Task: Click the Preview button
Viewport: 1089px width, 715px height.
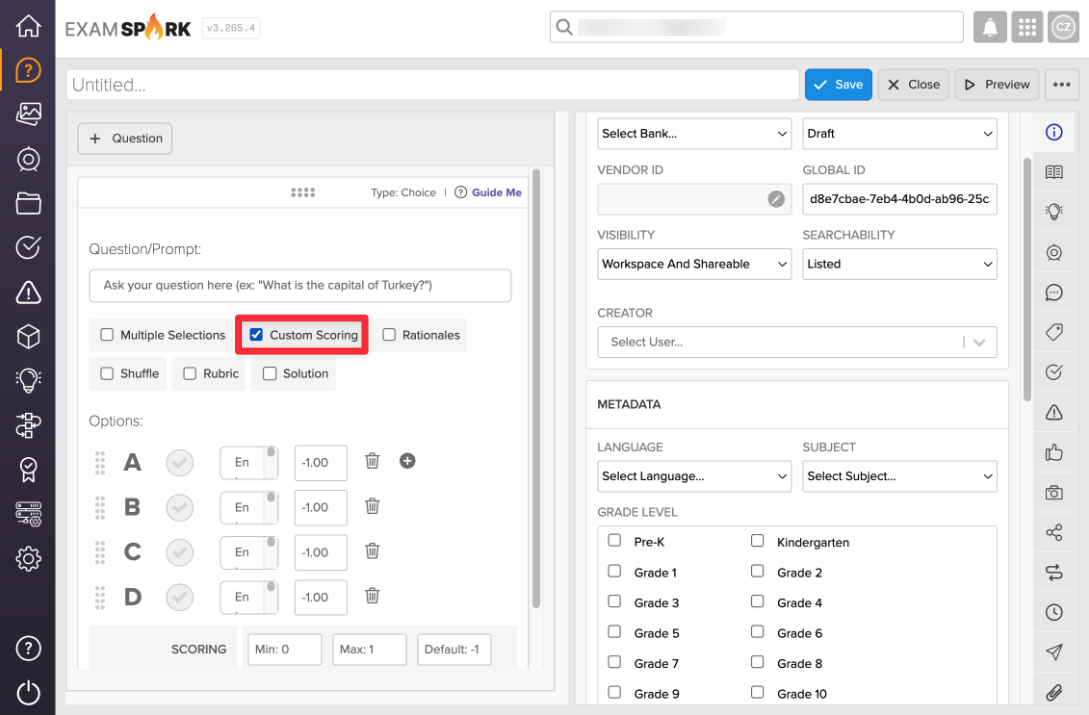Action: pyautogui.click(x=997, y=85)
